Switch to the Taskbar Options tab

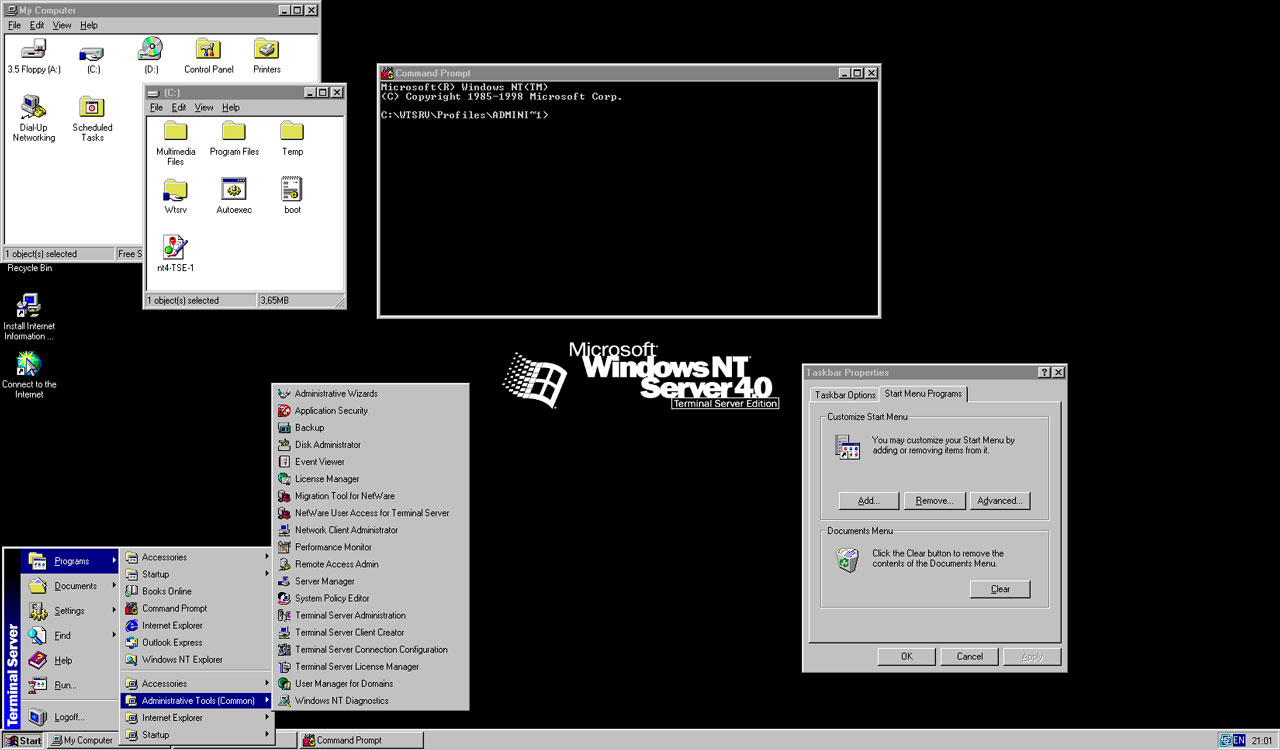coord(845,395)
